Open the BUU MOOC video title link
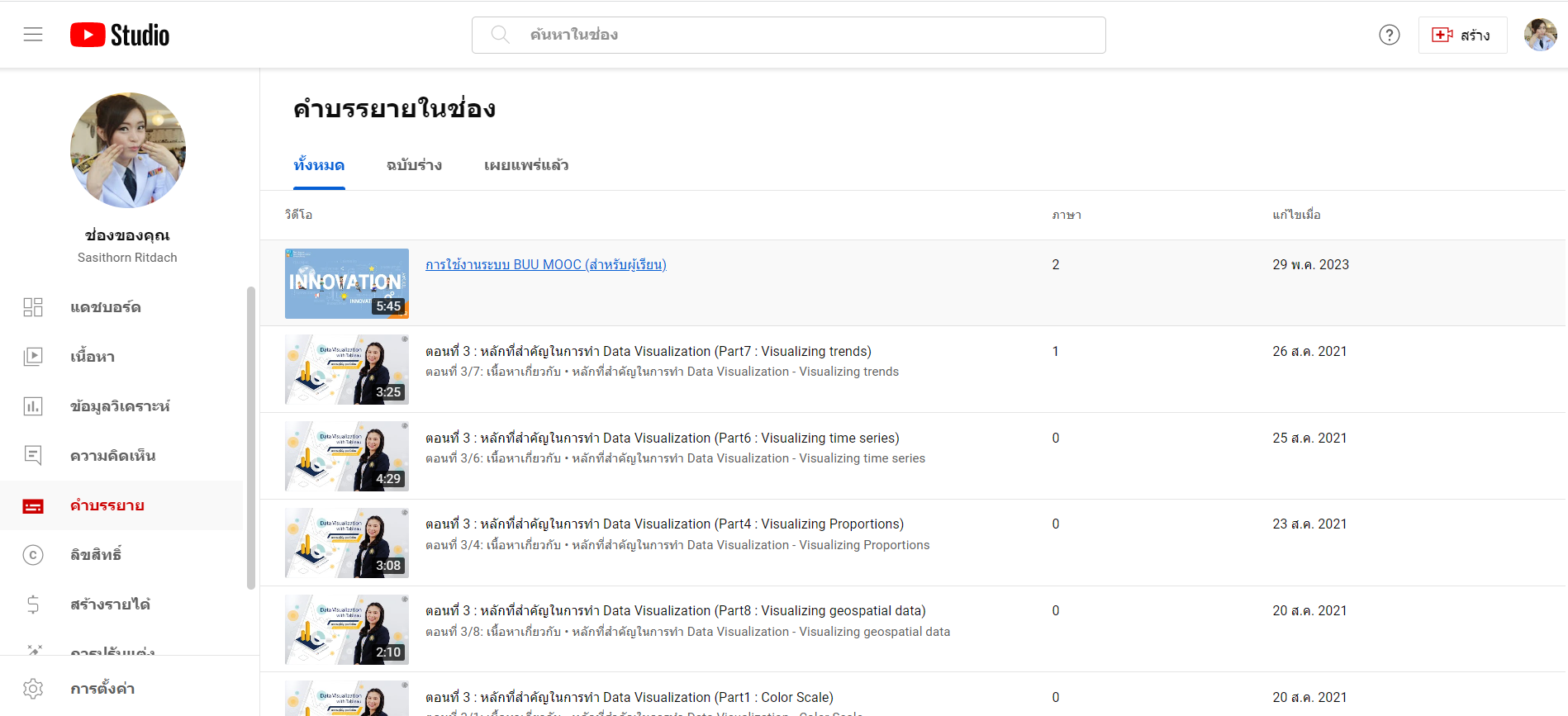This screenshot has width=1568, height=716. click(x=545, y=264)
